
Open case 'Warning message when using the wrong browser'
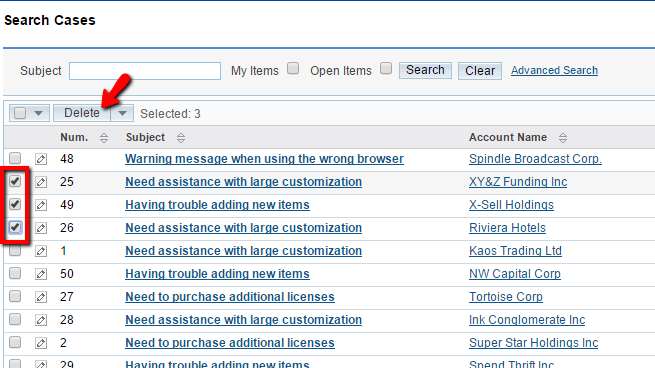click(264, 159)
